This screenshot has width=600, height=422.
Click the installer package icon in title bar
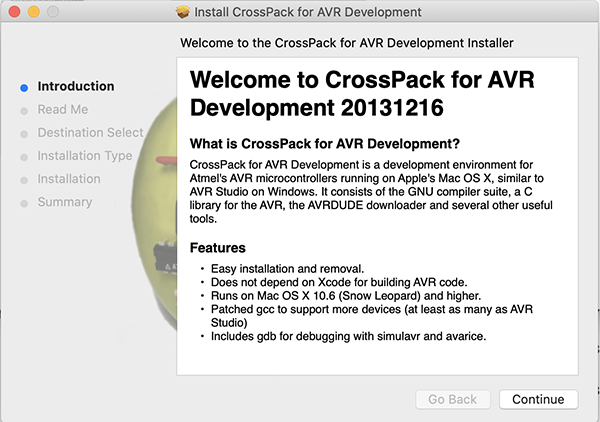[183, 12]
